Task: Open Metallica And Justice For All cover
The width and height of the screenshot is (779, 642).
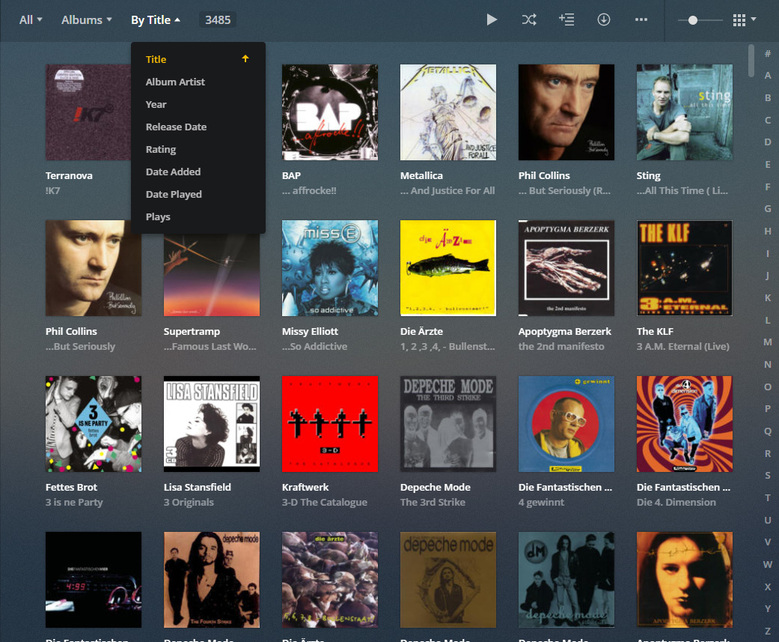Action: pos(448,112)
